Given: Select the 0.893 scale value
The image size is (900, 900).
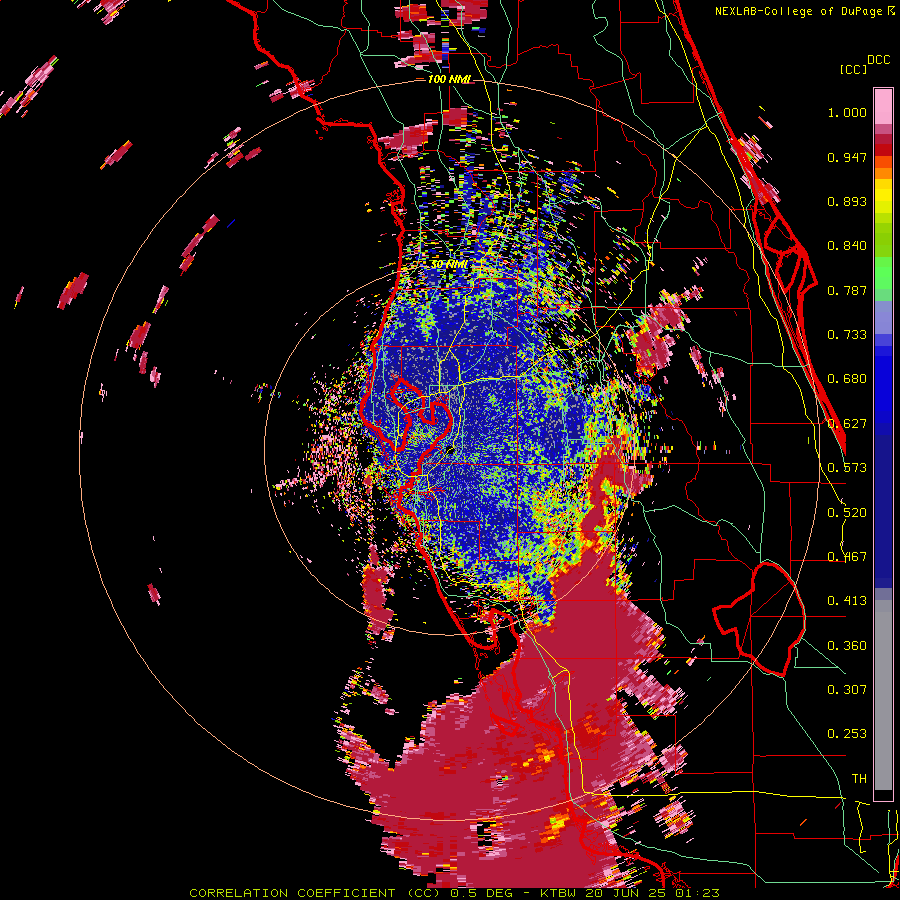Looking at the screenshot, I should coord(847,201).
